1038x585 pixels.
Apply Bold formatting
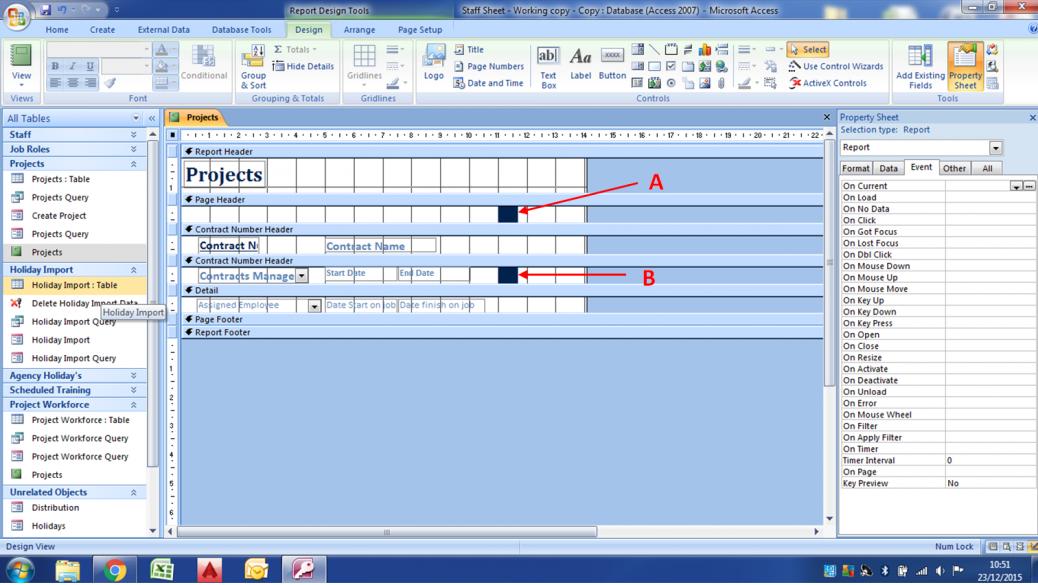[x=55, y=66]
